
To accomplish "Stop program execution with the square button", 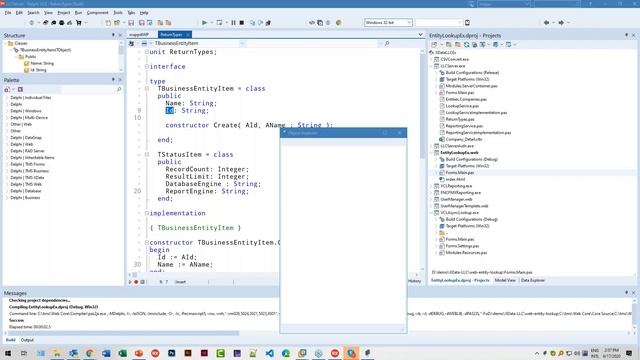I will click(x=242, y=23).
